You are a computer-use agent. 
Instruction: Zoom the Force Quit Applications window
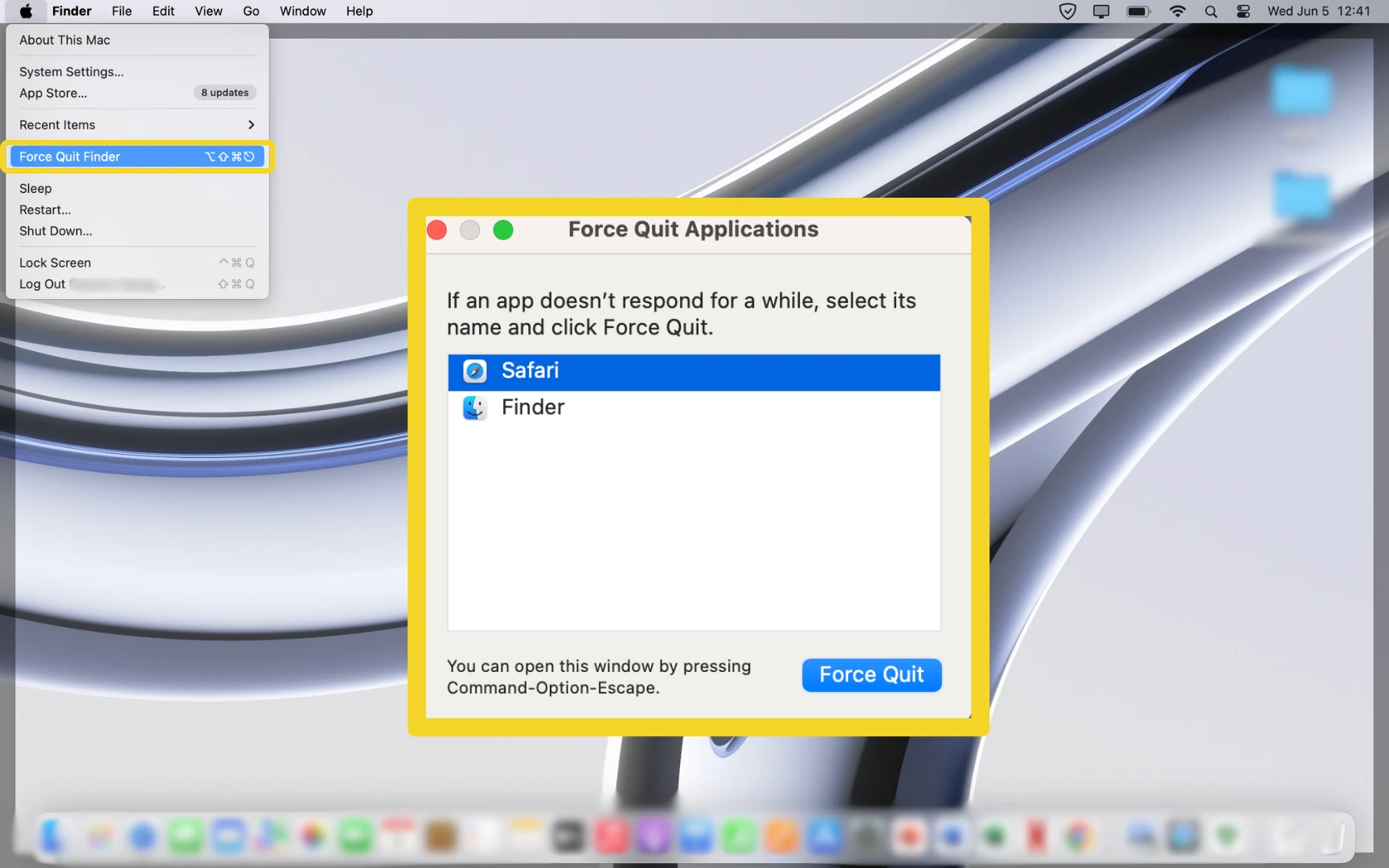(503, 231)
